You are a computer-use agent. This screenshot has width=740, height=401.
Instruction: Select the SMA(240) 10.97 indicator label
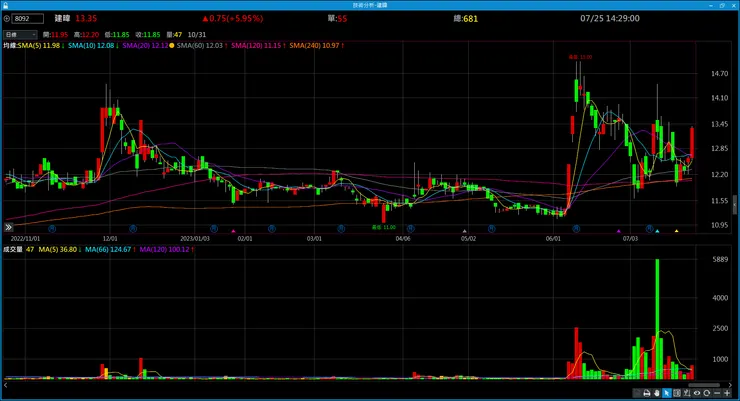316,45
